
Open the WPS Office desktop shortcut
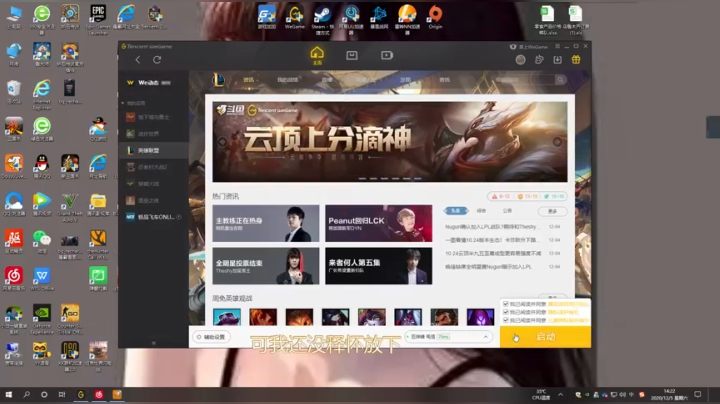tap(42, 279)
